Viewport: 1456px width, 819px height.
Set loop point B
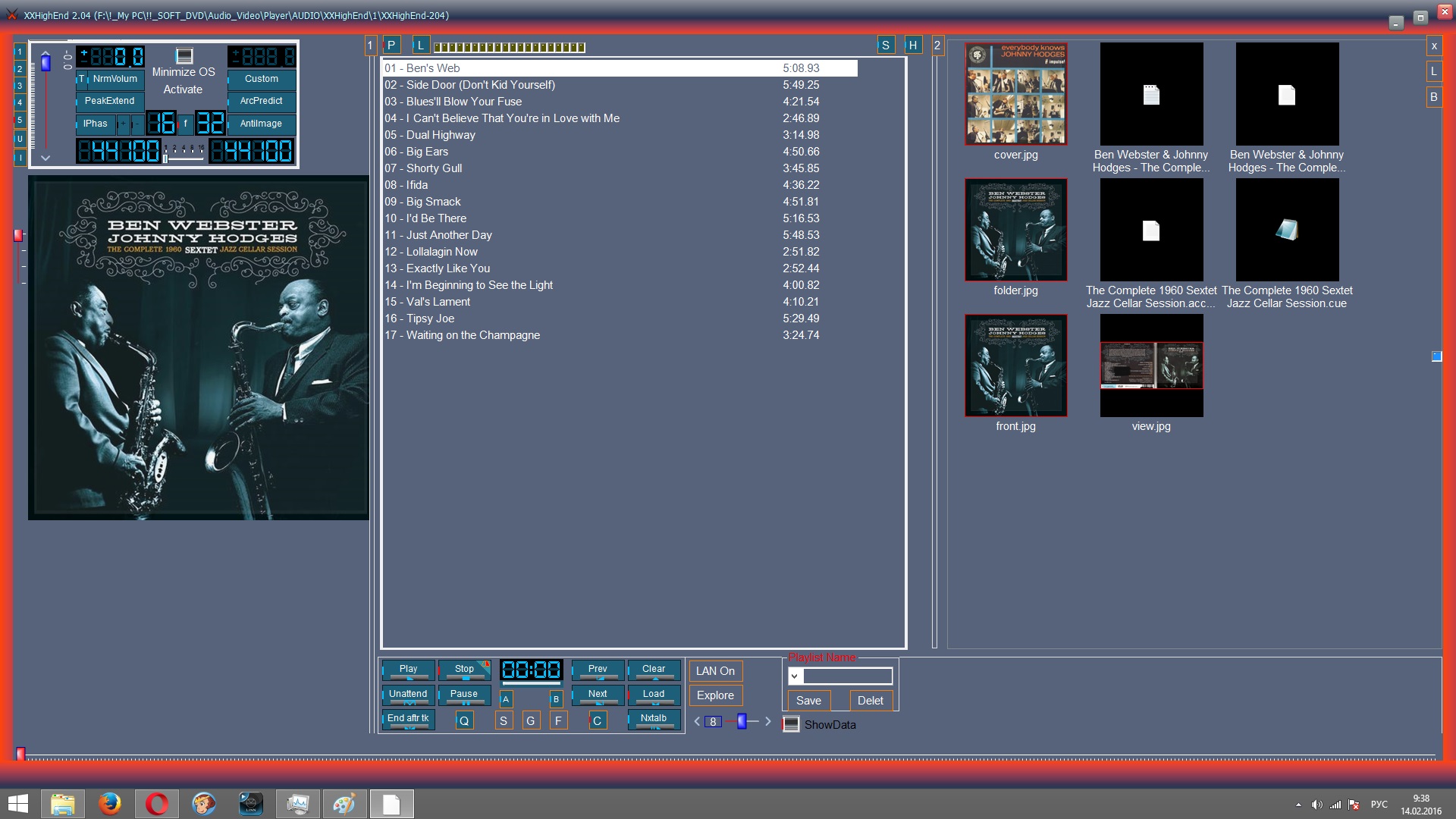556,699
